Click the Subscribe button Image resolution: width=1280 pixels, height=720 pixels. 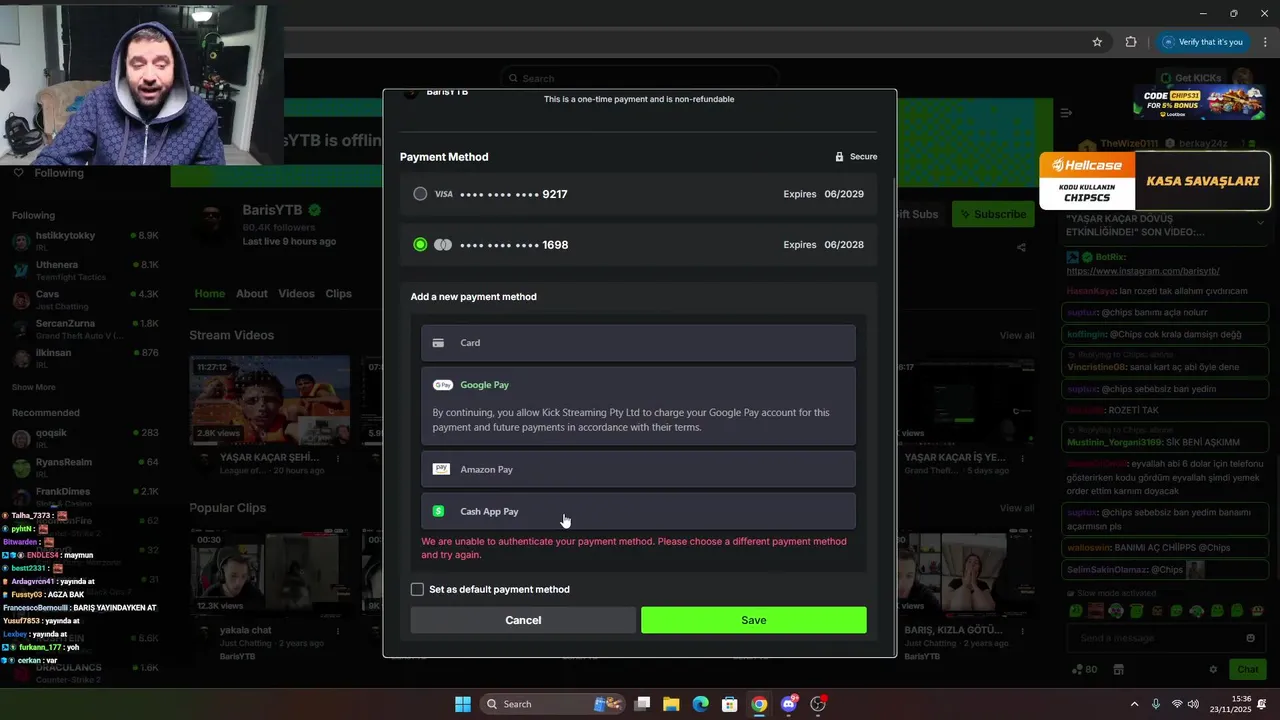993,214
